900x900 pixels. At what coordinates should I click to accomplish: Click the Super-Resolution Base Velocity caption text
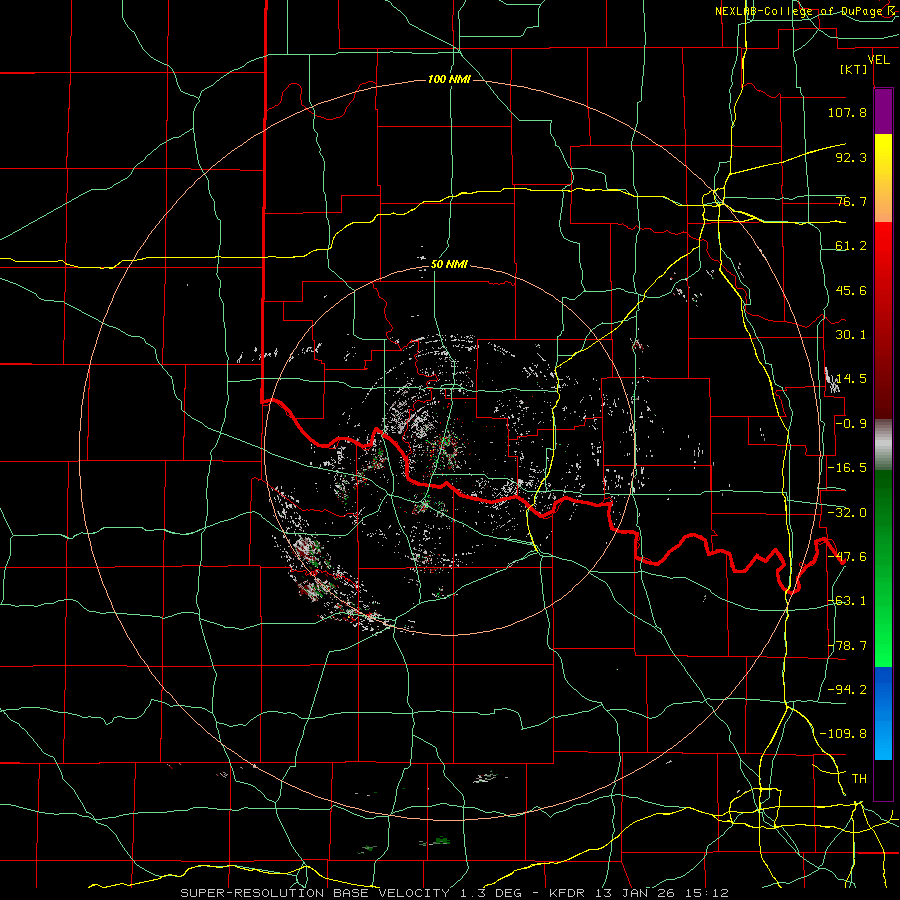point(455,893)
